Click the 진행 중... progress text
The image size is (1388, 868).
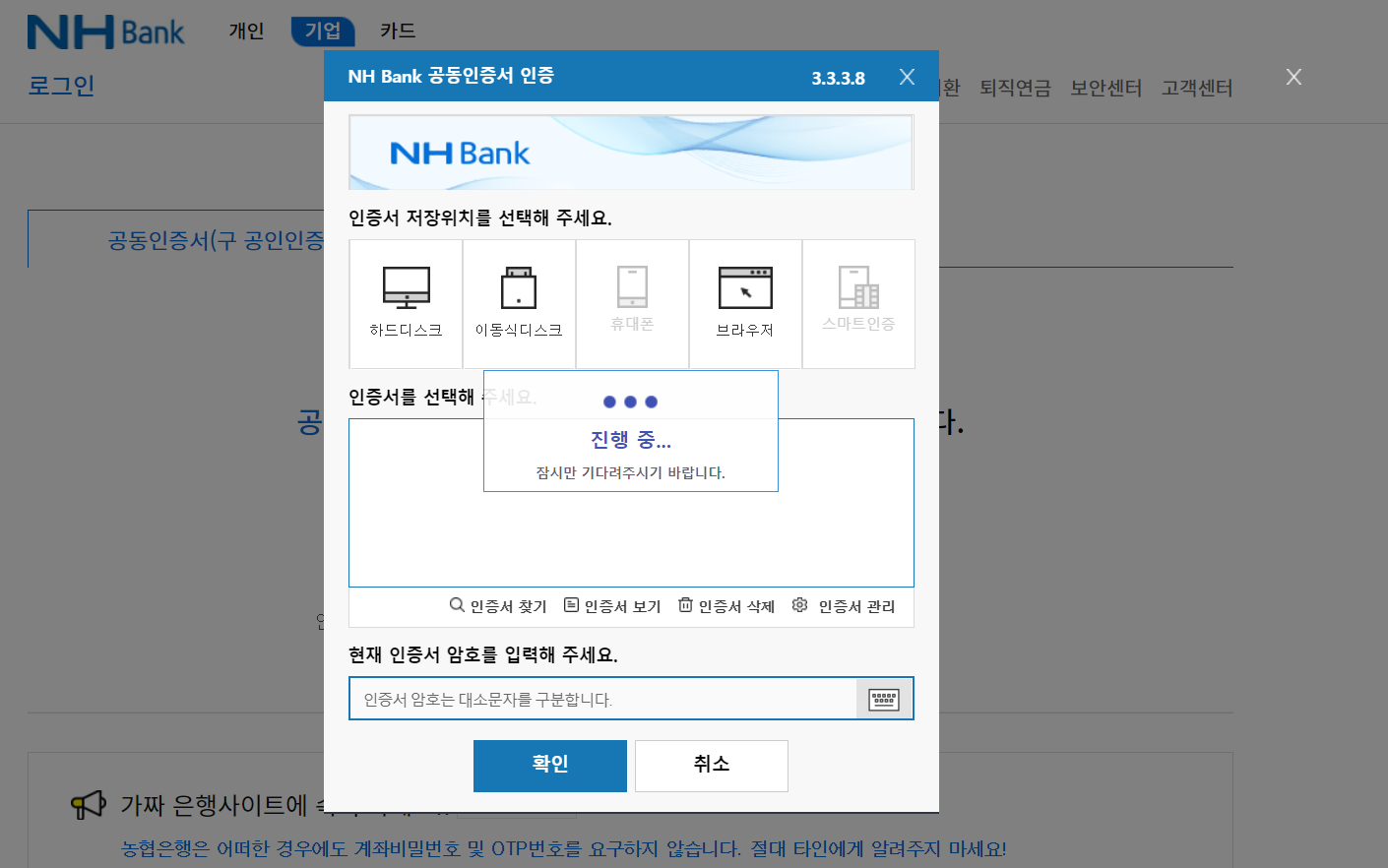(631, 439)
